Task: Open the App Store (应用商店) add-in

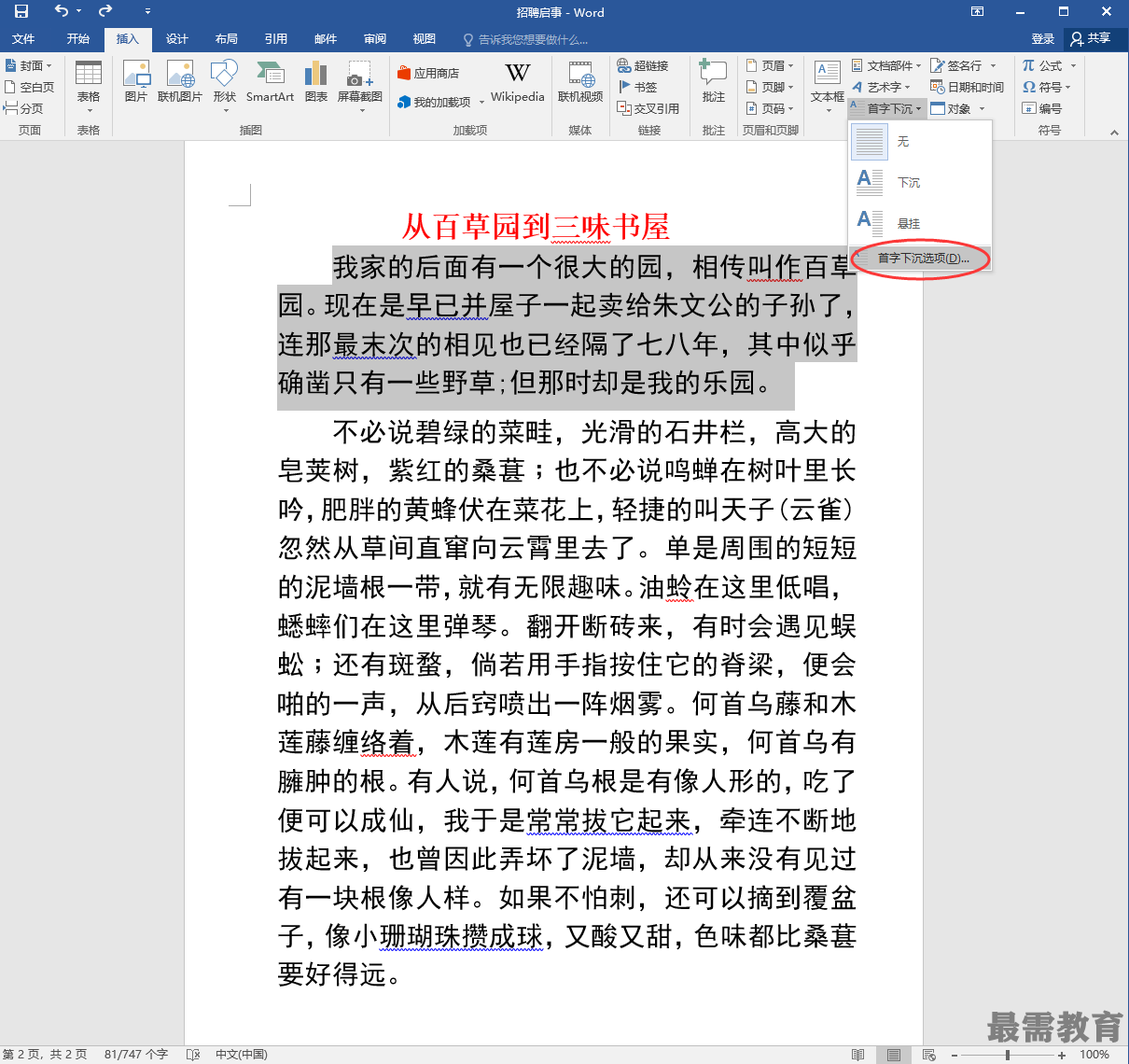Action: pyautogui.click(x=428, y=73)
